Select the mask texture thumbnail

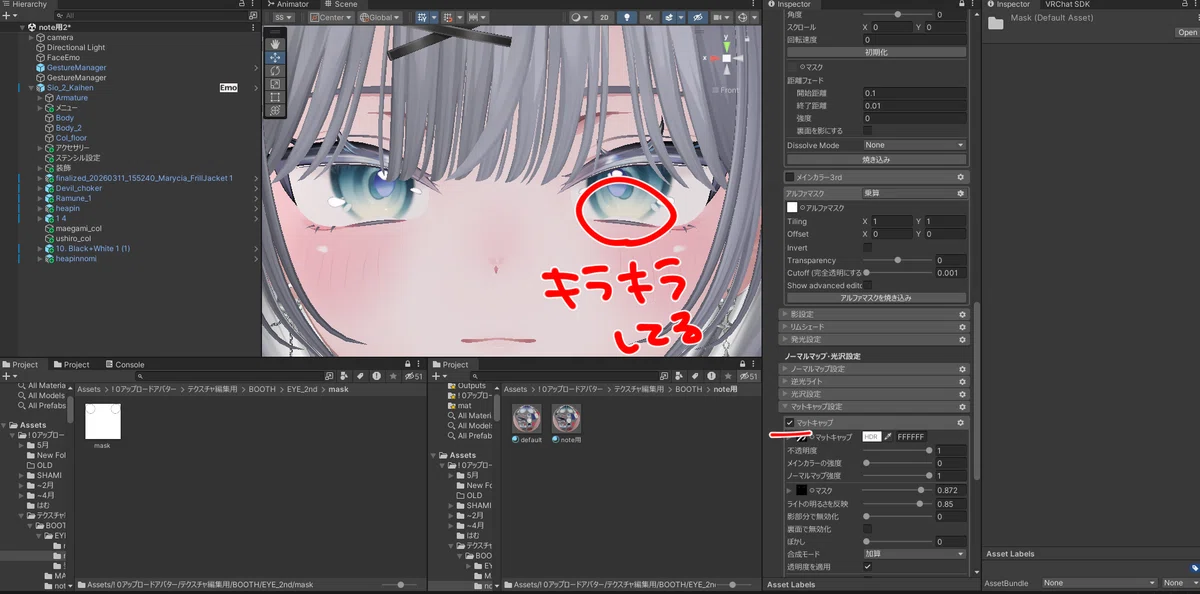point(103,421)
